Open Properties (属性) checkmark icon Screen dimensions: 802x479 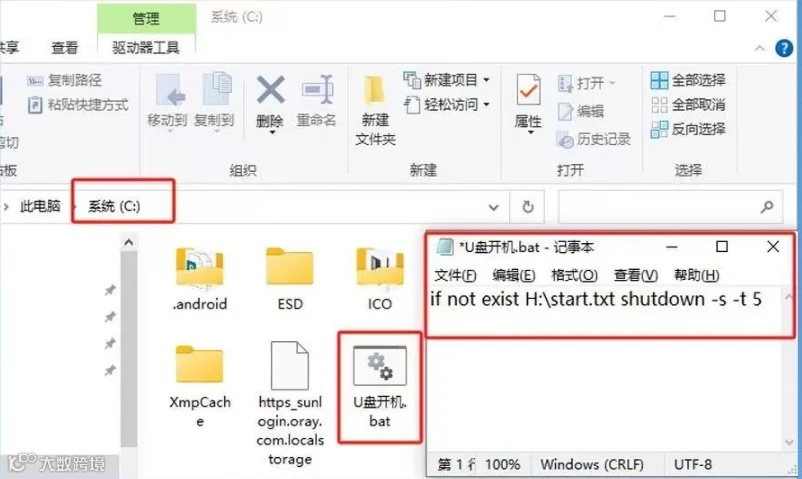(x=528, y=90)
